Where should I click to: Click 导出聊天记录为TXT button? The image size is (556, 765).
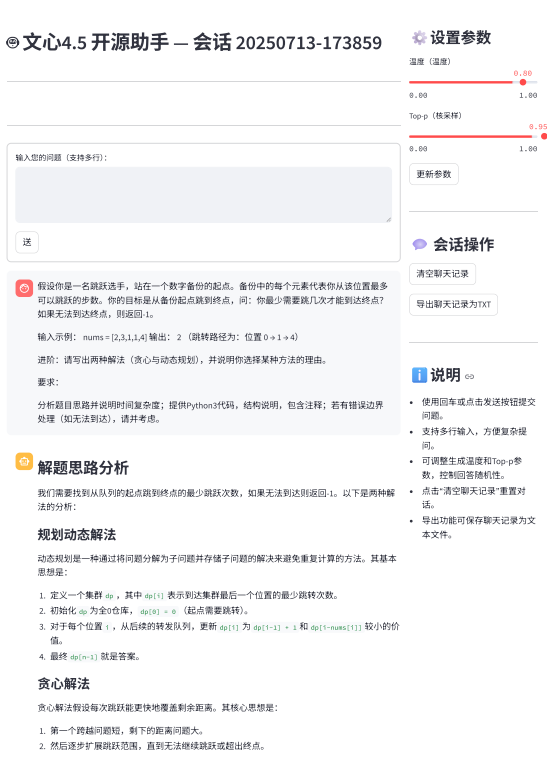click(x=453, y=304)
